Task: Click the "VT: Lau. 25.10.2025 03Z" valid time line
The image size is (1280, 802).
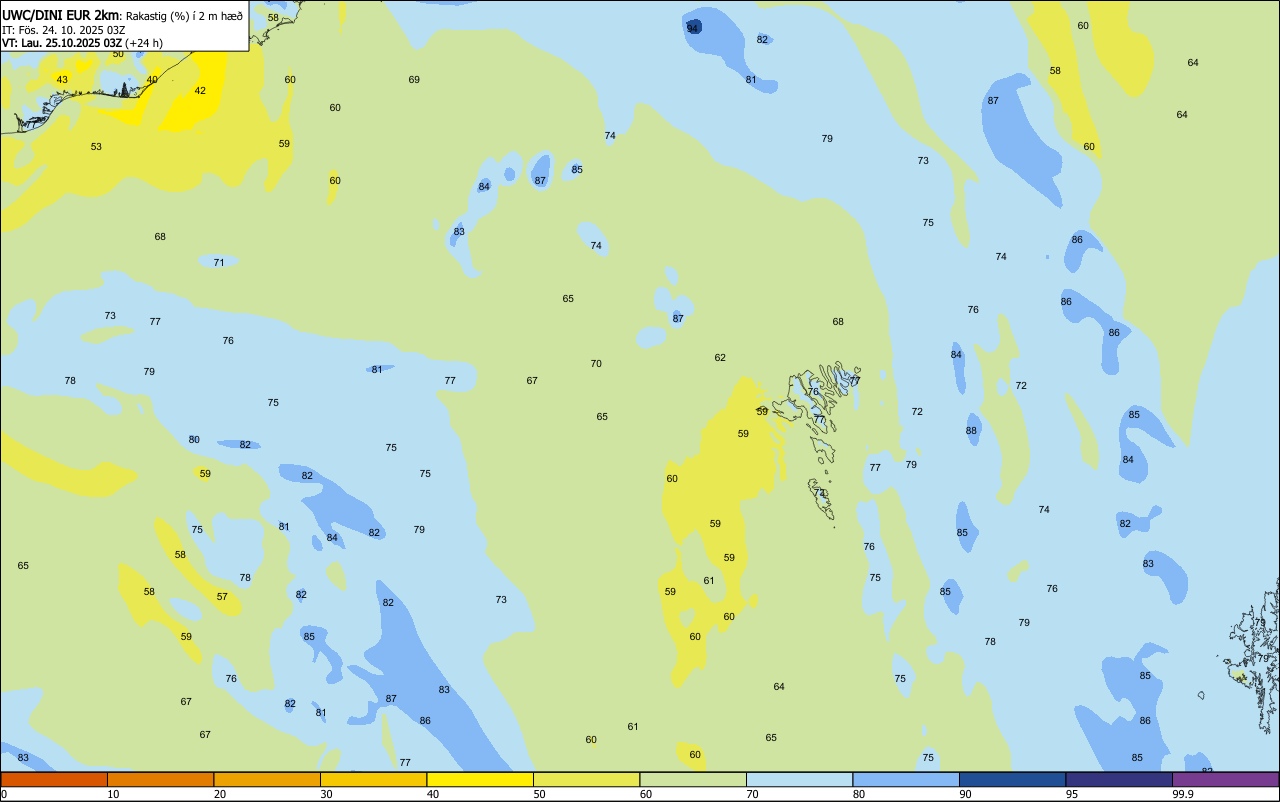Action: point(62,43)
